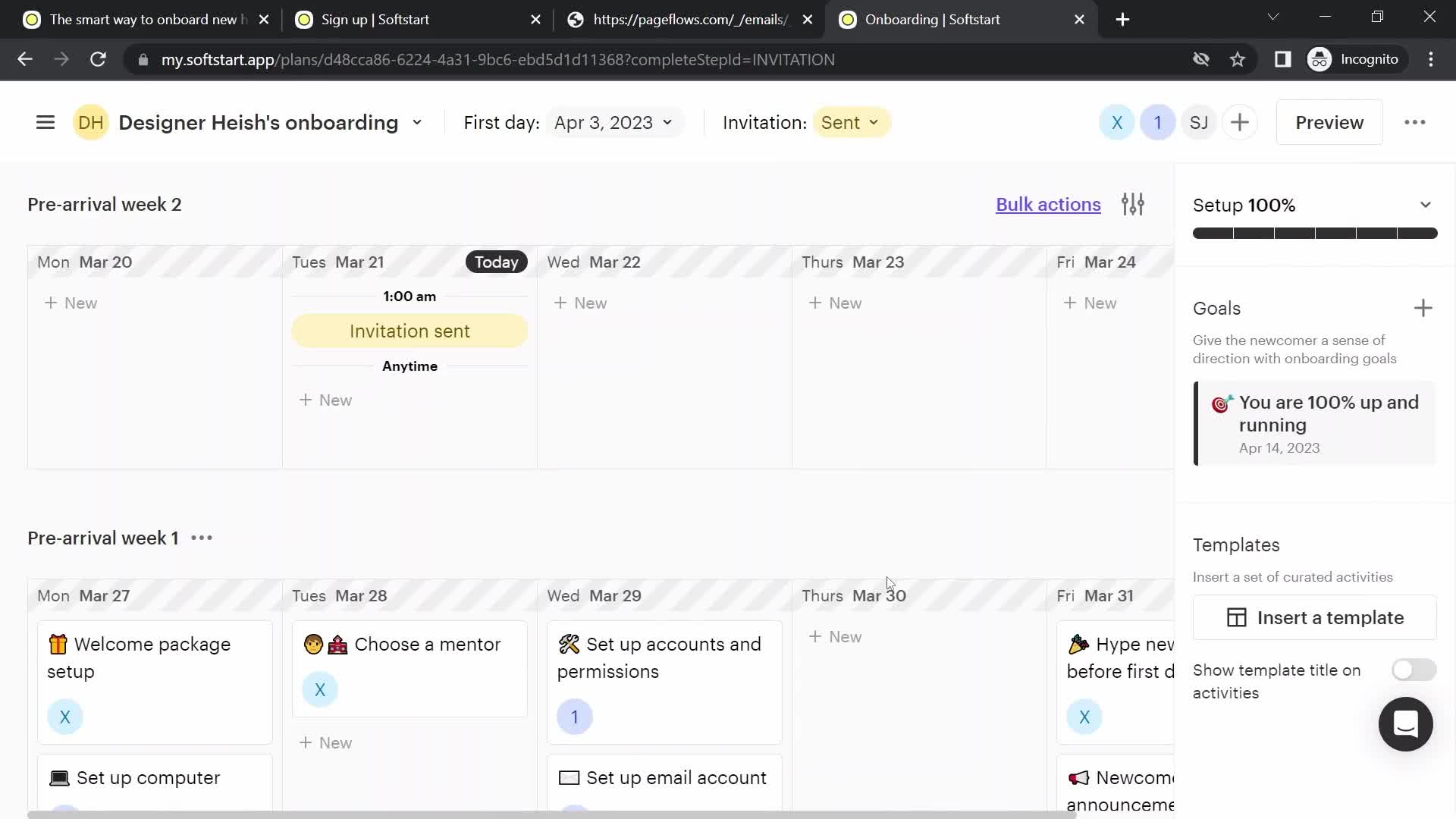Toggle the Invitation status dropdown

[x=848, y=122]
